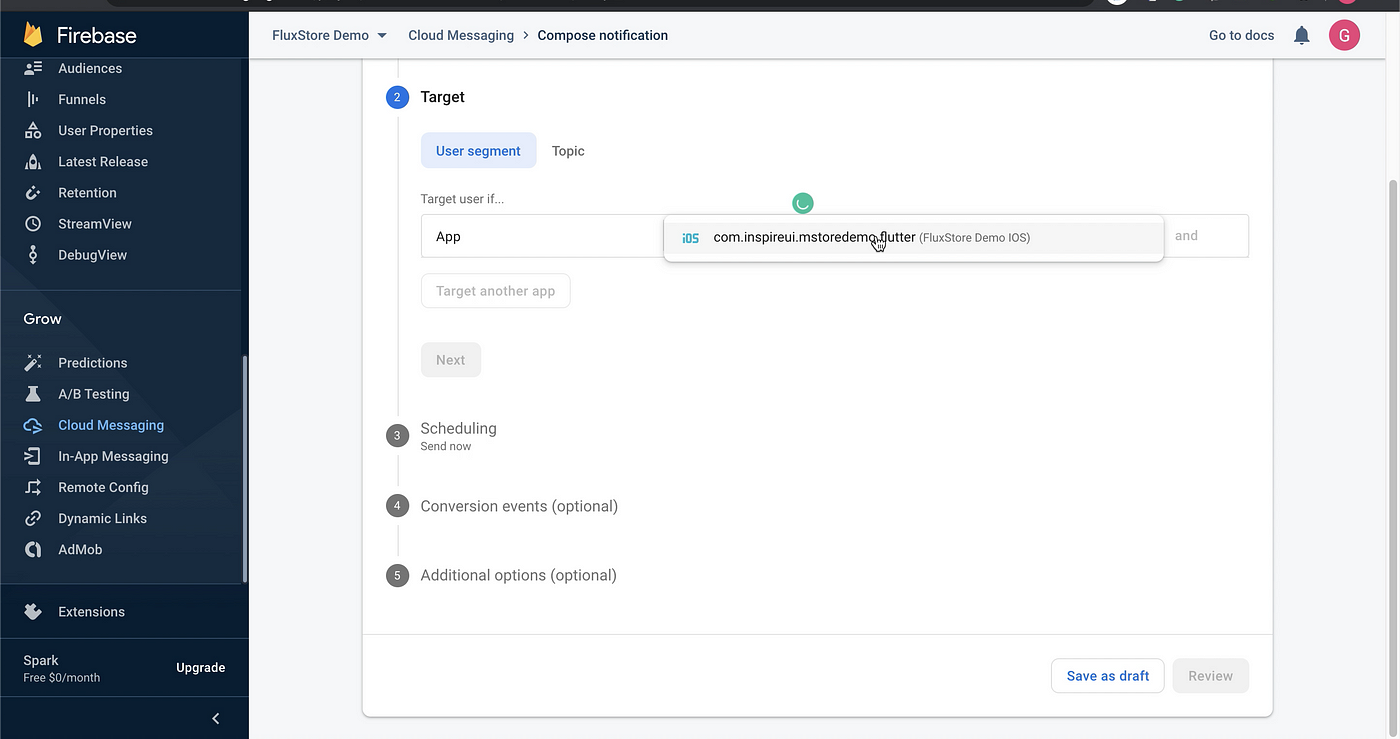Screen dimensions: 1400x739
Task: Click the StreamView clock icon
Action: 33,224
